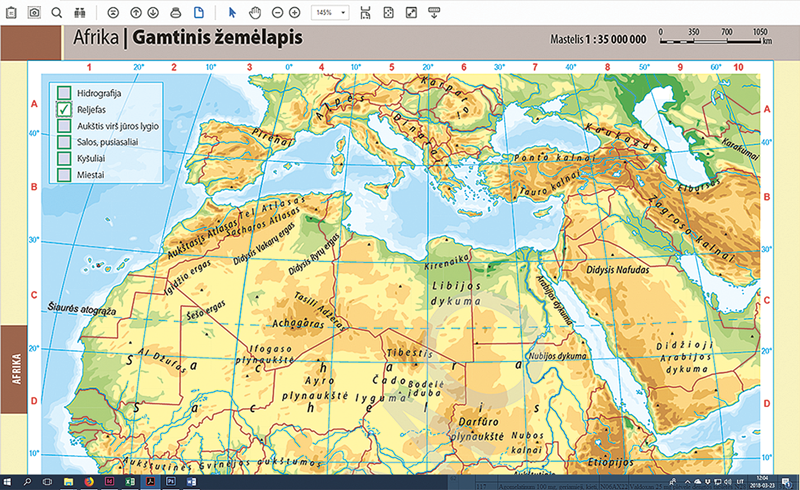
Task: Launch Firefox from the taskbar
Action: (x=89, y=481)
